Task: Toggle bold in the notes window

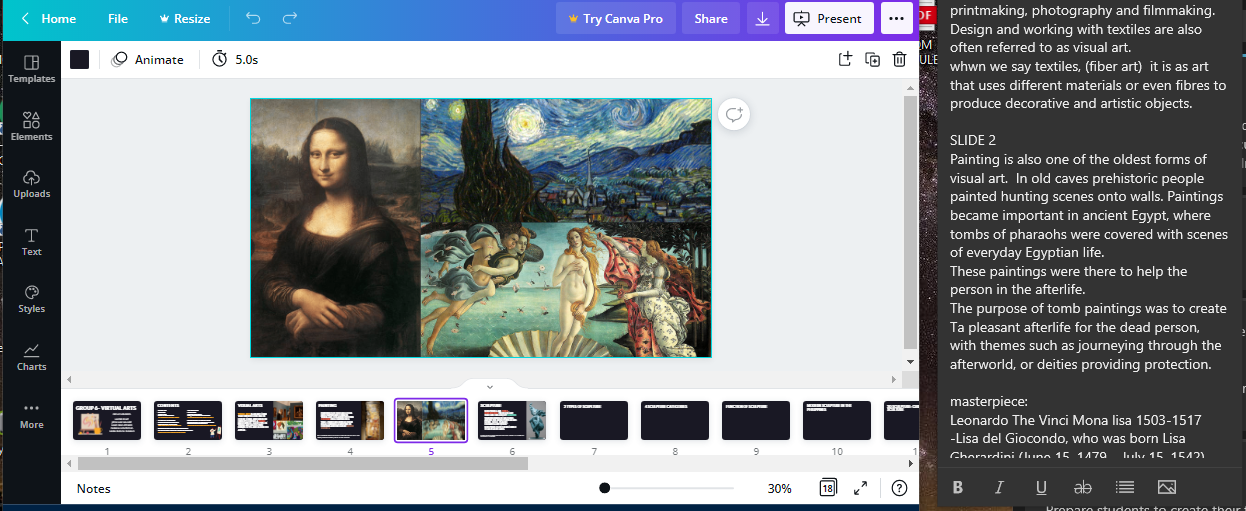Action: [x=958, y=487]
